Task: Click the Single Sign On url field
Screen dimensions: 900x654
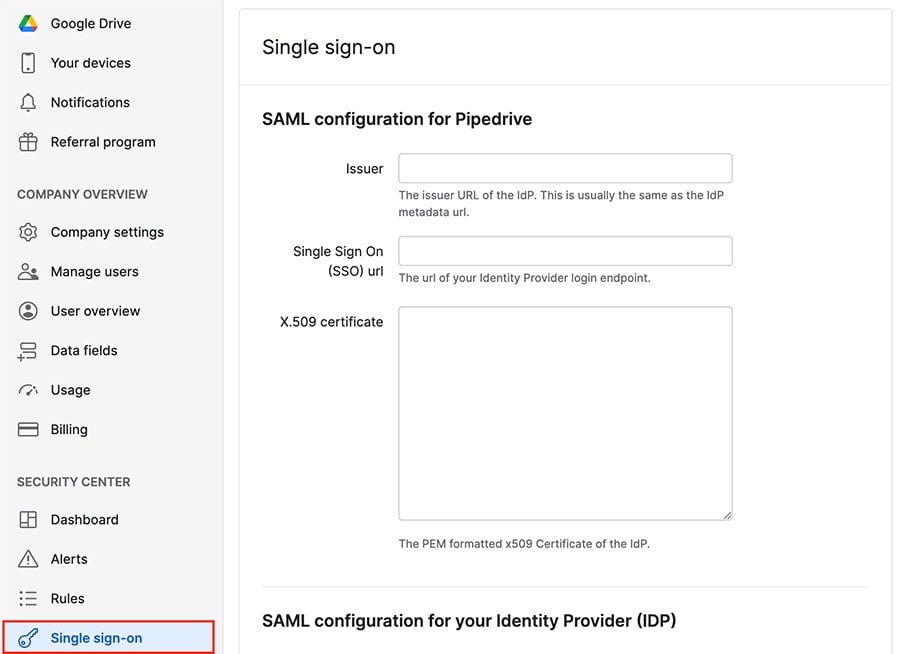Action: (x=564, y=250)
